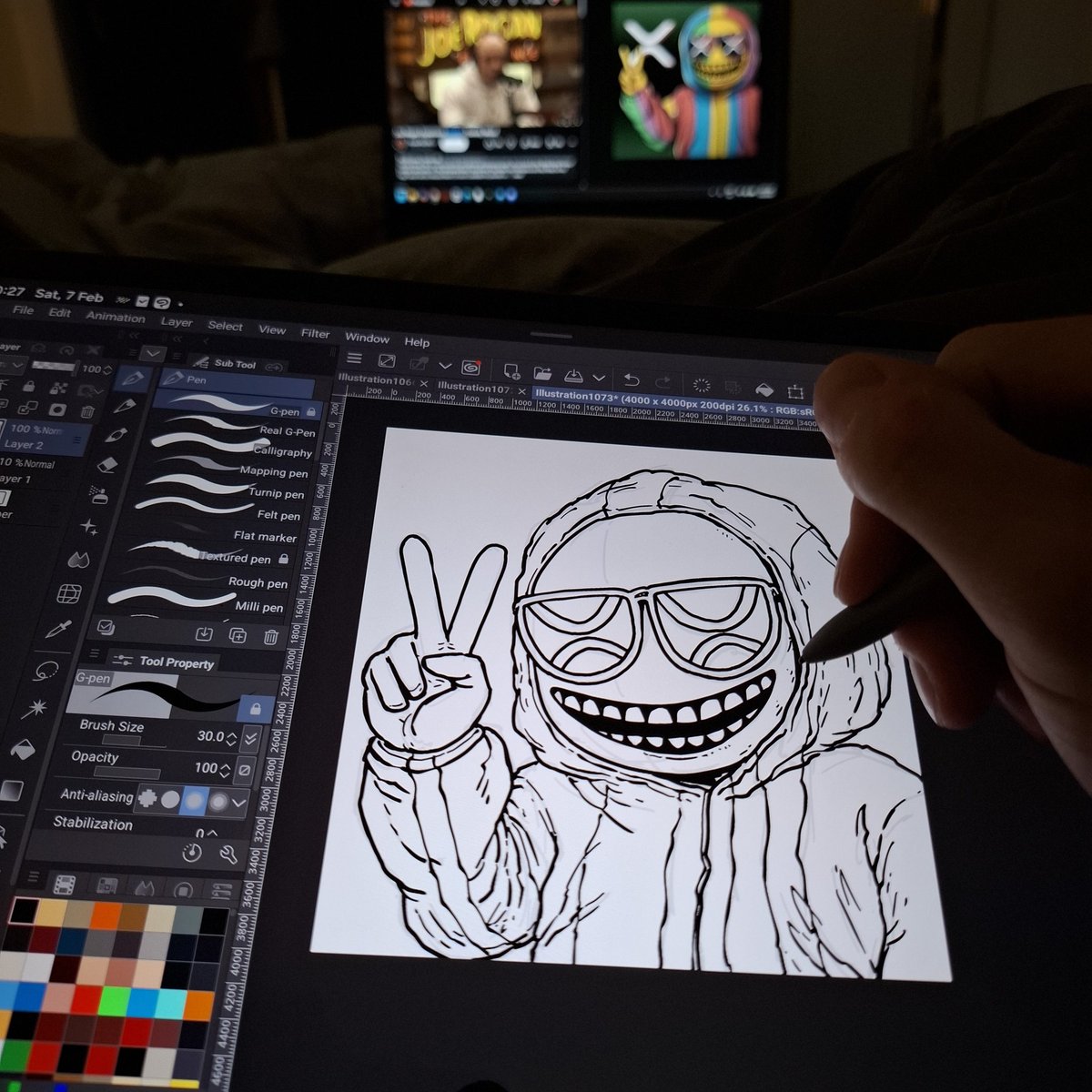Disable anti-aliasing by selecting the leftmost option
1092x1092 pixels.
pos(148,798)
